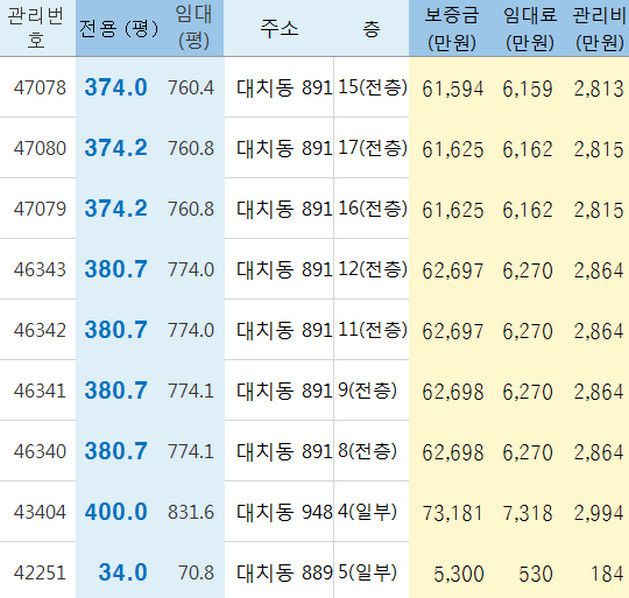629x598 pixels.
Task: Select management number 46343
Action: tap(40, 270)
